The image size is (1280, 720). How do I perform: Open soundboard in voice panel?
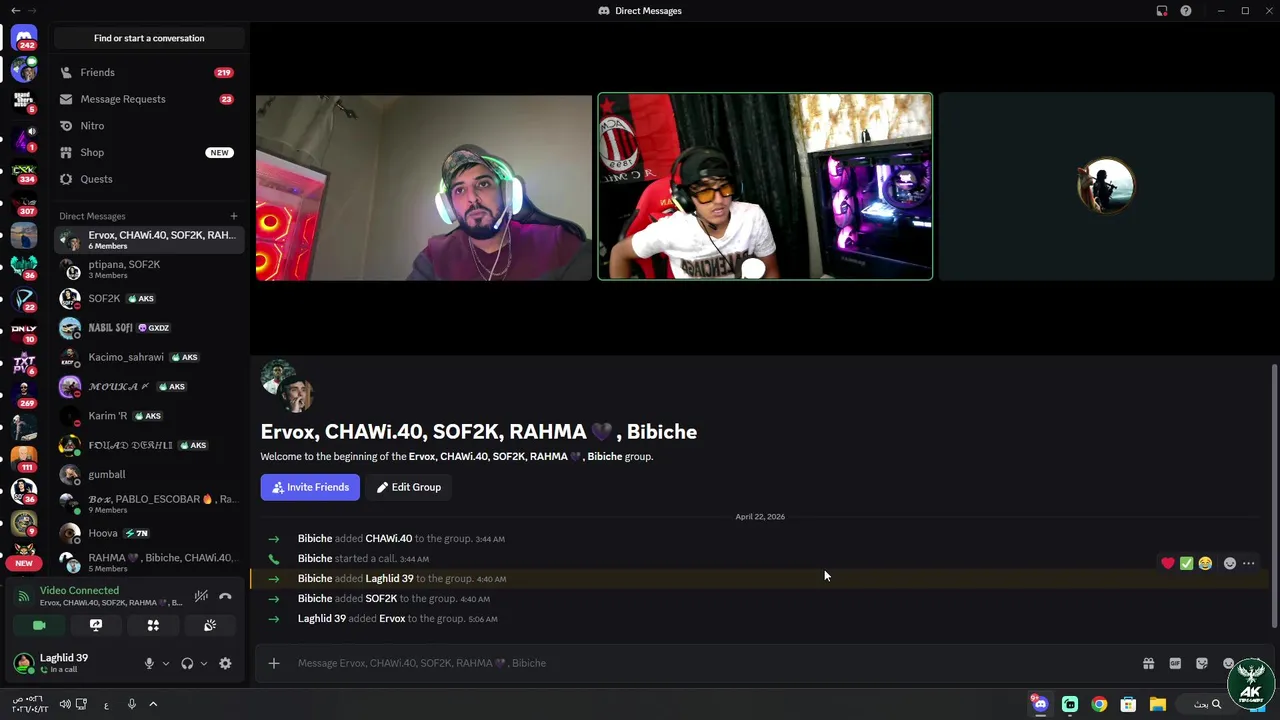point(210,625)
